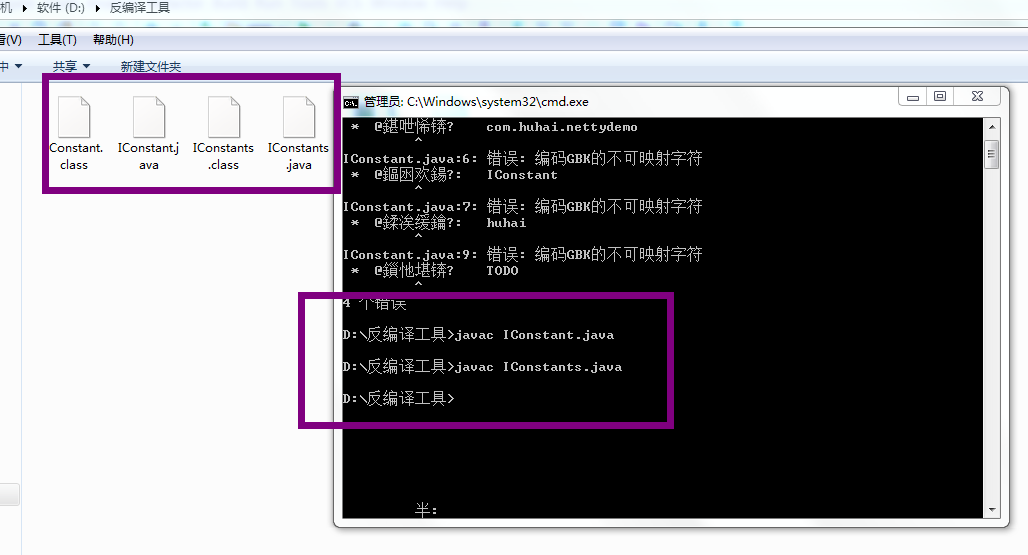Click the 'TODO' text in cmd output
Image resolution: width=1028 pixels, height=555 pixels.
[502, 271]
